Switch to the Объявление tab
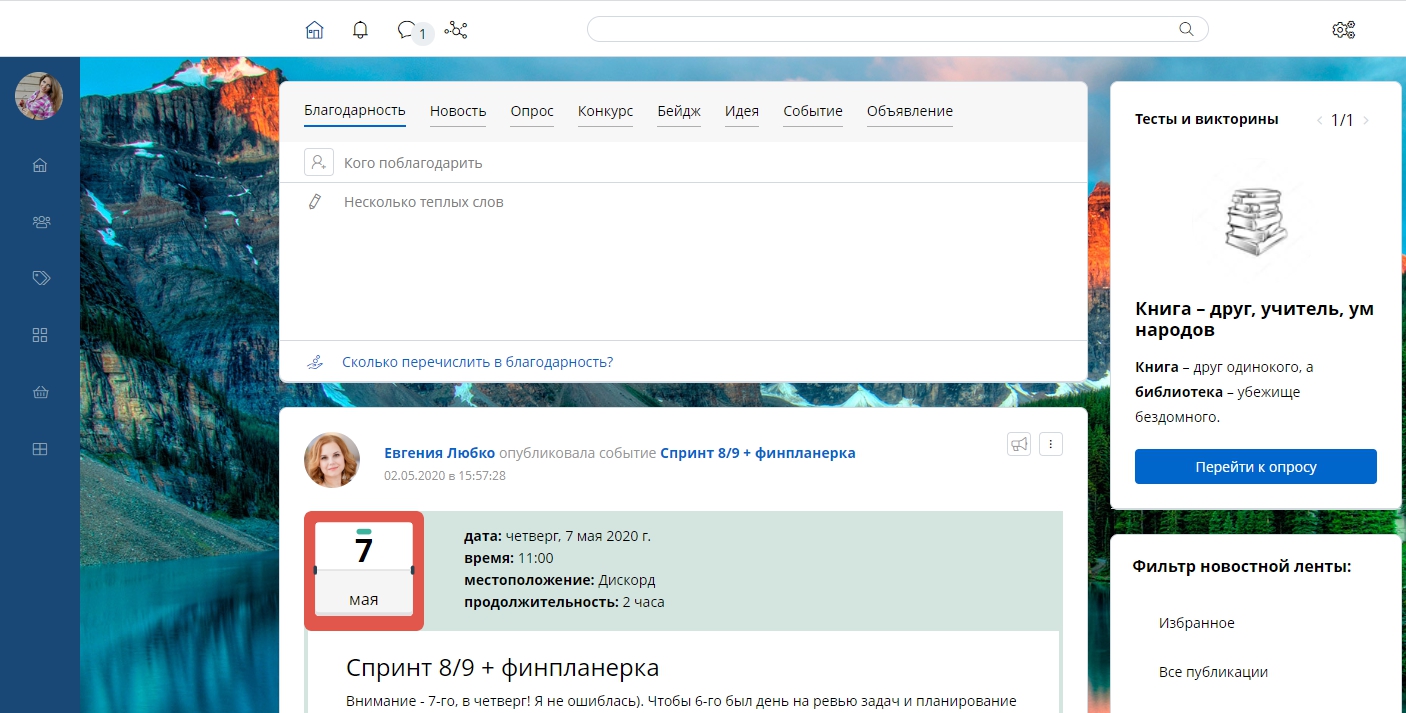1406x713 pixels. point(910,111)
